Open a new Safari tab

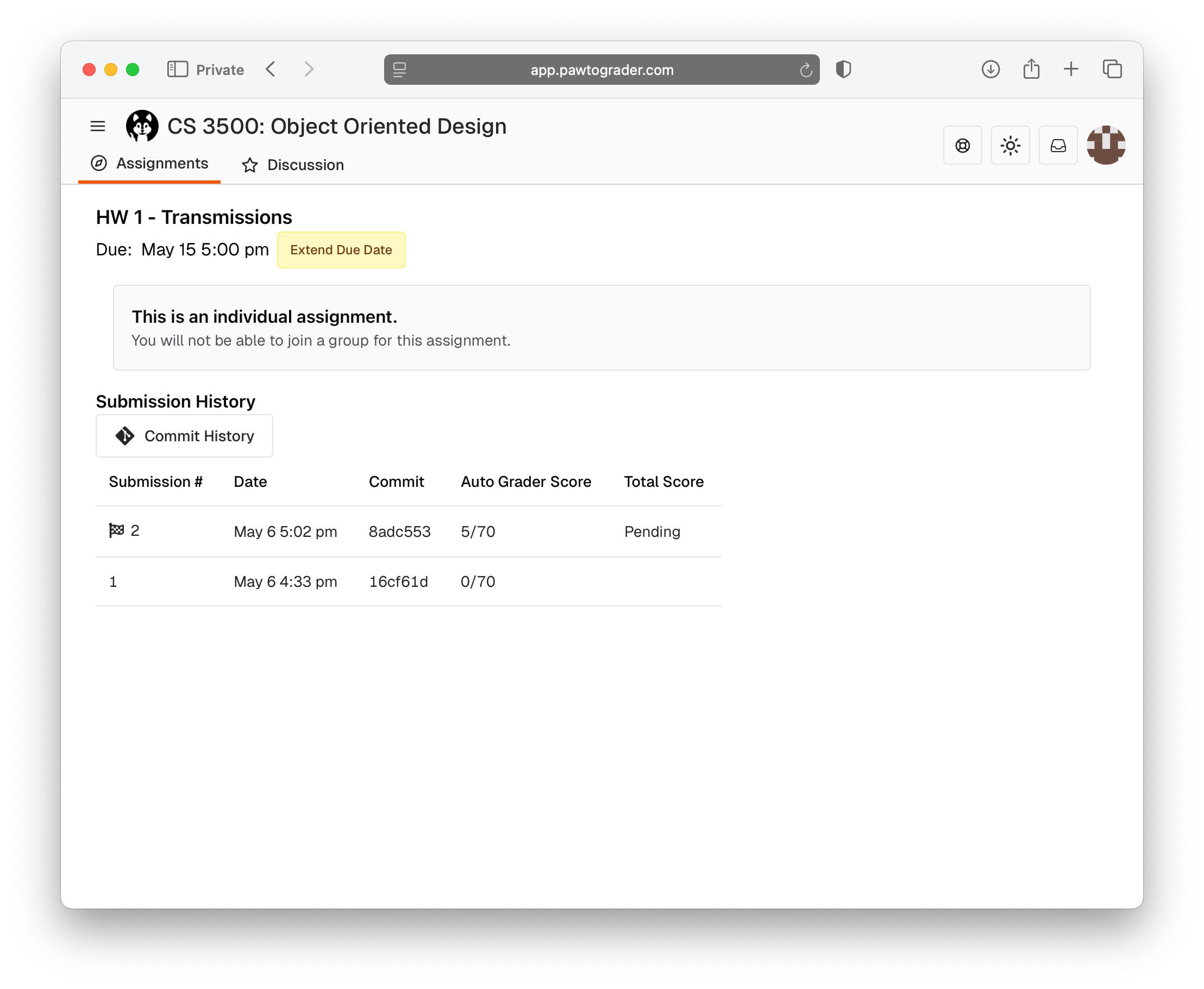tap(1071, 70)
